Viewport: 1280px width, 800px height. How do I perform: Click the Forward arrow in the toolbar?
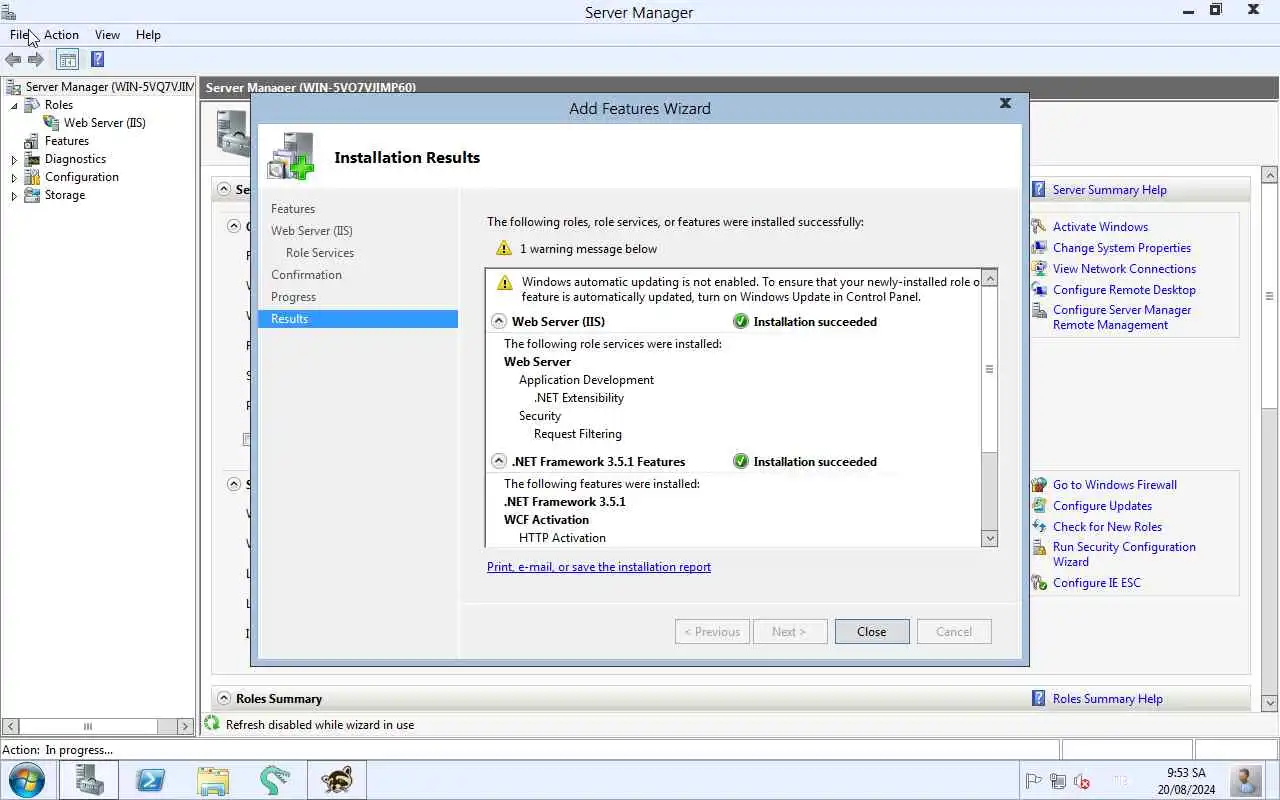click(x=36, y=60)
